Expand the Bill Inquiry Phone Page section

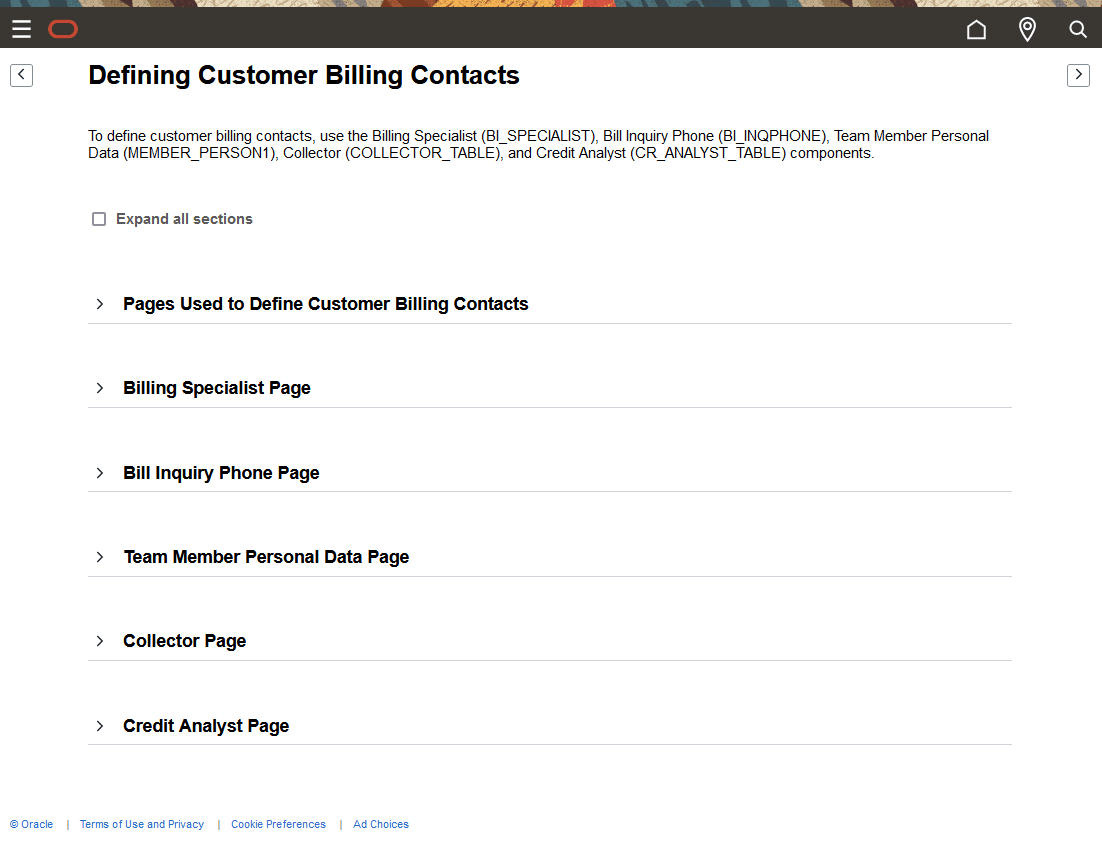click(x=221, y=472)
